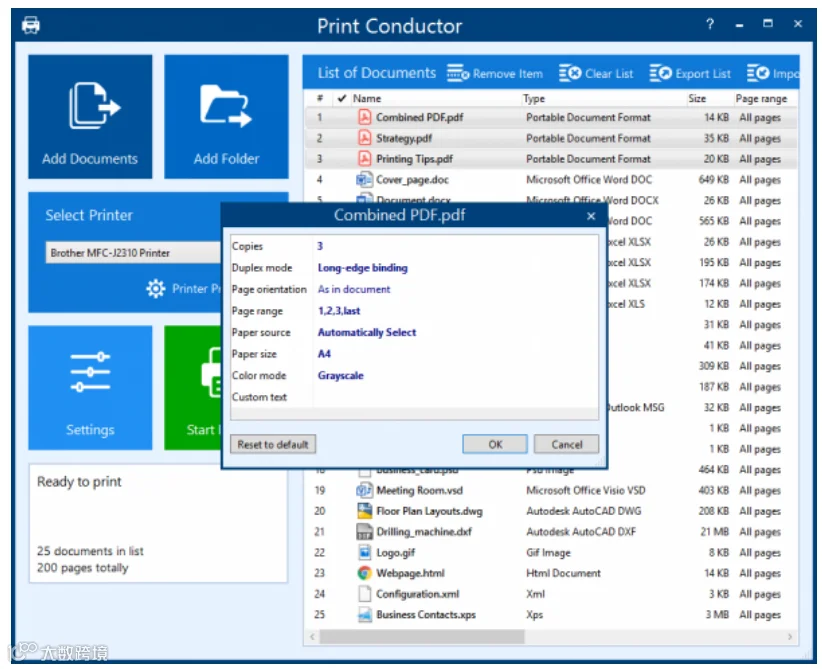Click the DXF icon of Drilling_machine.dxf
Image resolution: width=822 pixels, height=669 pixels.
click(364, 532)
